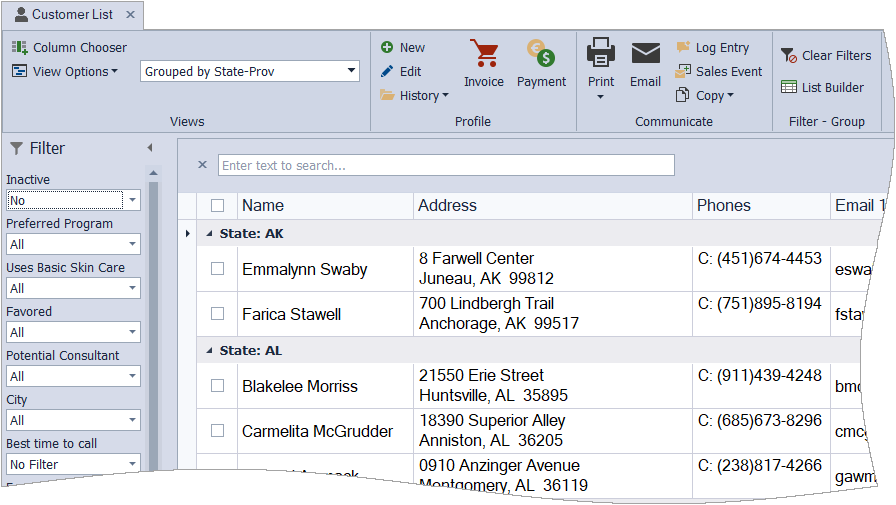The image size is (896, 505).
Task: Open the View Options menu
Action: tap(66, 71)
